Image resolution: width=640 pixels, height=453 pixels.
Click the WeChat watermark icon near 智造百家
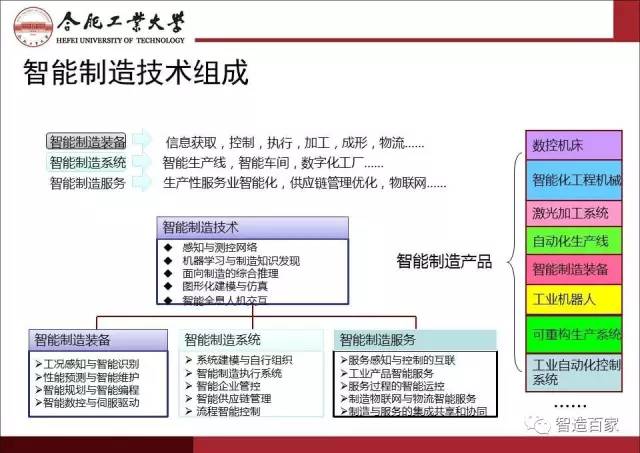[x=541, y=426]
